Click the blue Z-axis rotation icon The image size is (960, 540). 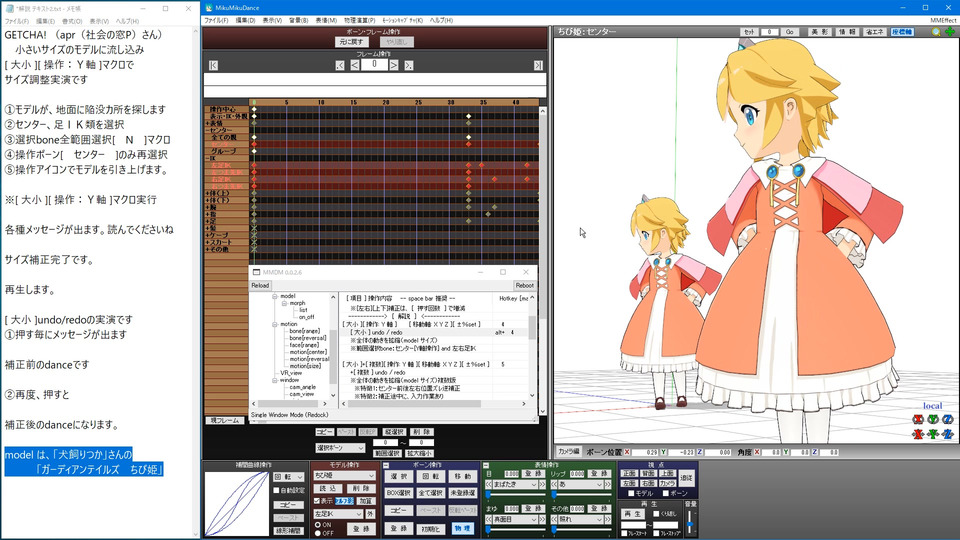coord(947,420)
